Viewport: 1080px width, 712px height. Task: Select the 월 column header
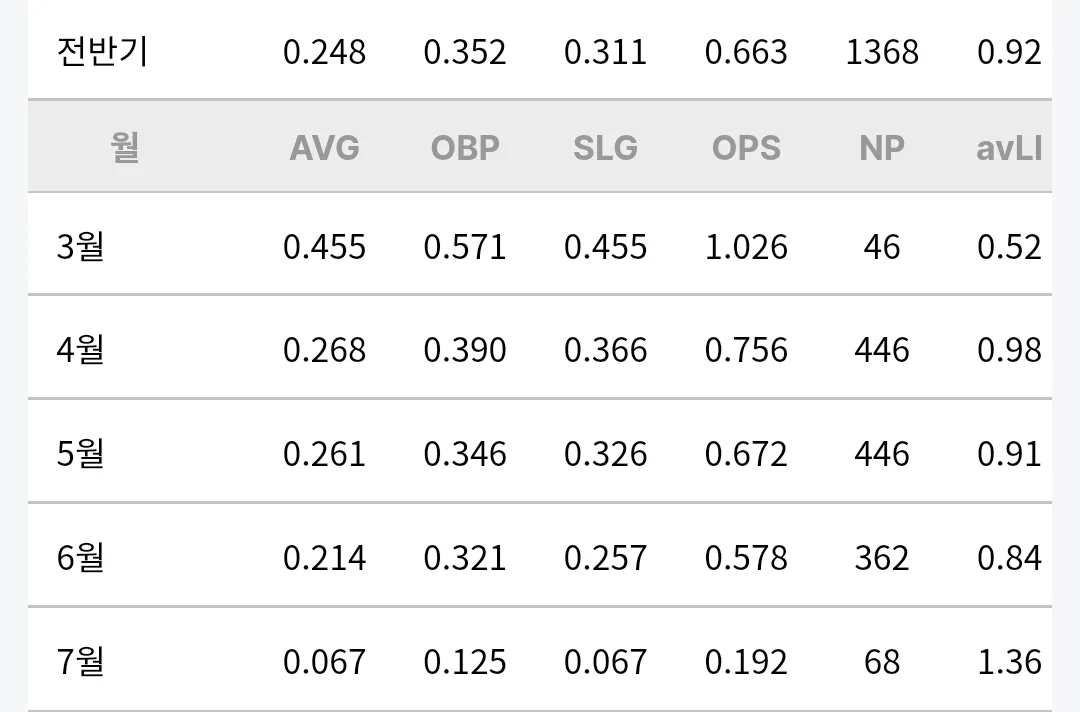[125, 147]
